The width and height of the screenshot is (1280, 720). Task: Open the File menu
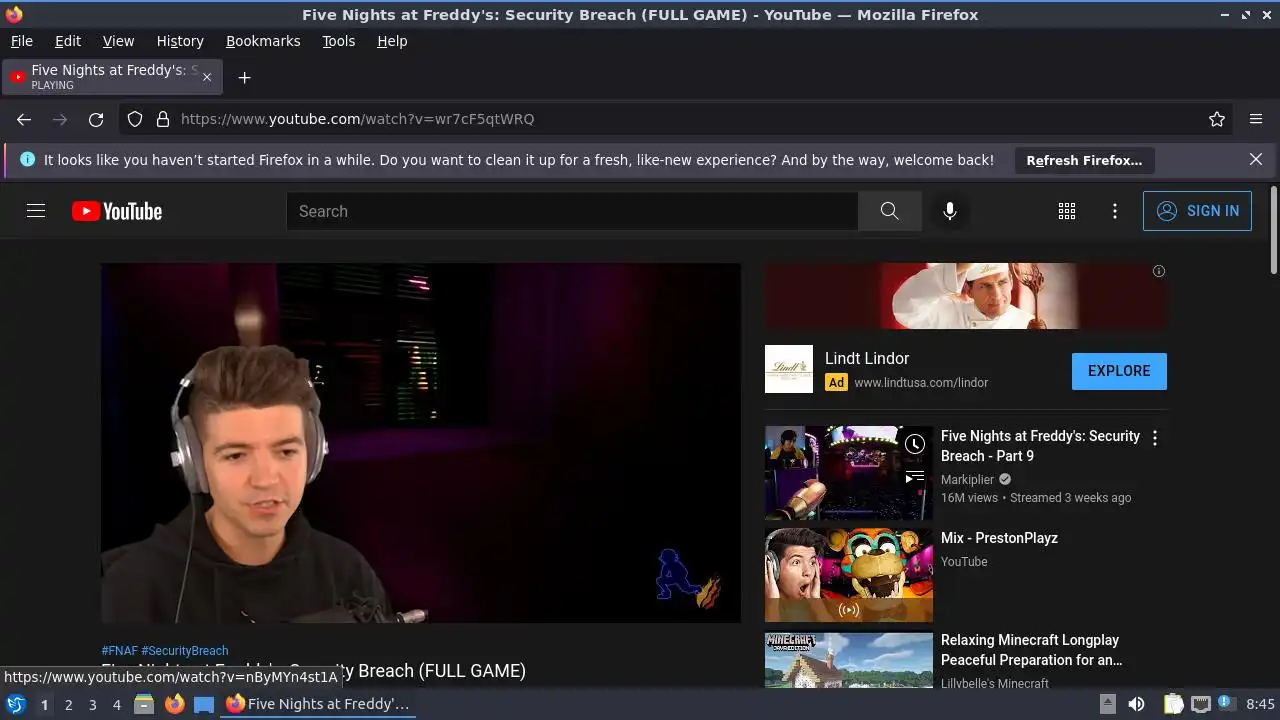(x=22, y=41)
